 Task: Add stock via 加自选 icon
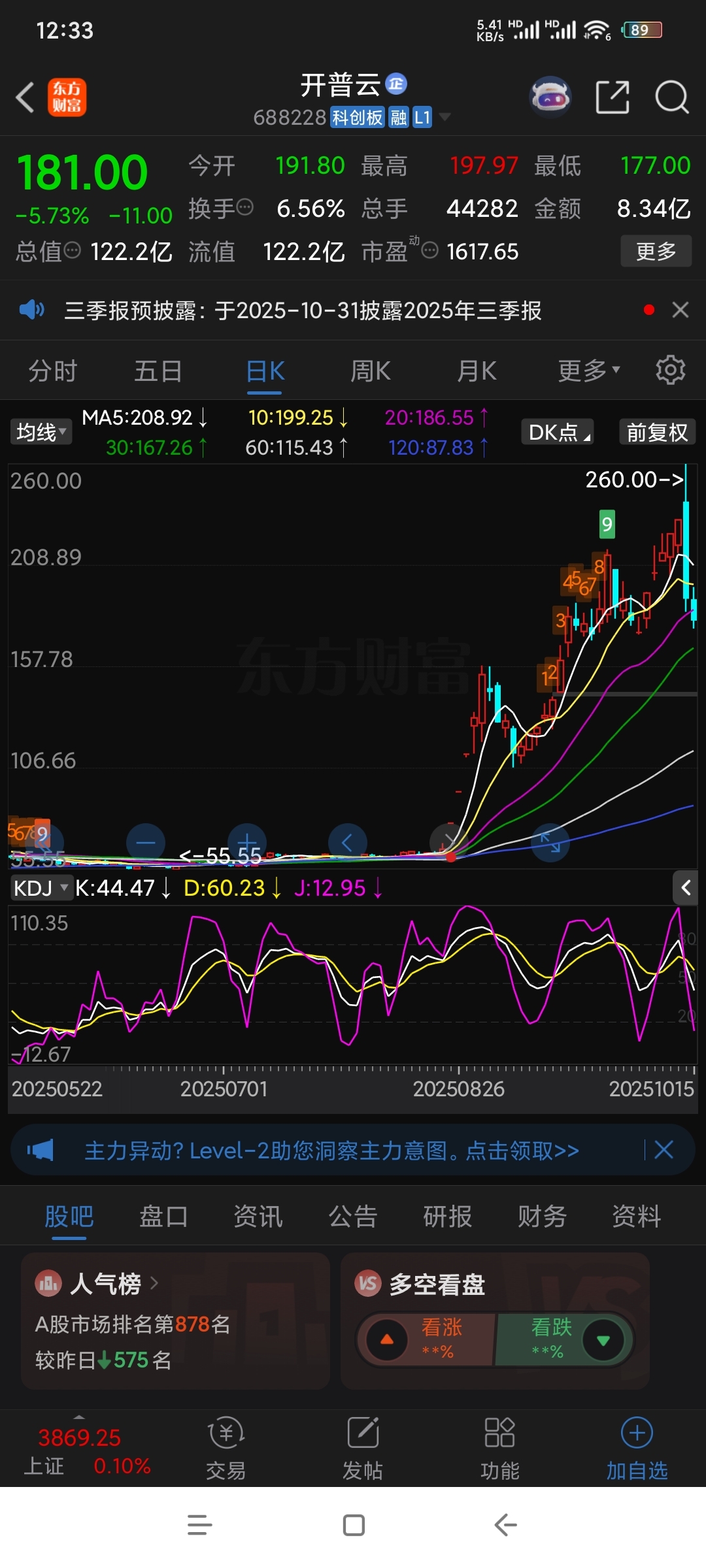point(637,1433)
